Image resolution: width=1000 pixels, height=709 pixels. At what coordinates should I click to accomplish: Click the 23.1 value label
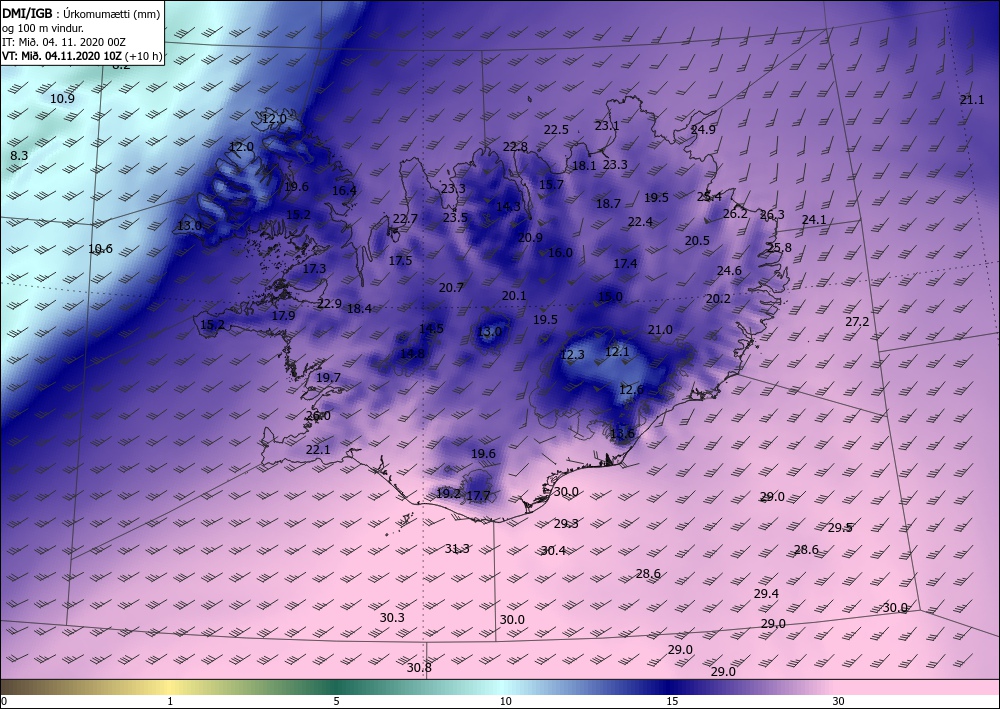(x=607, y=126)
